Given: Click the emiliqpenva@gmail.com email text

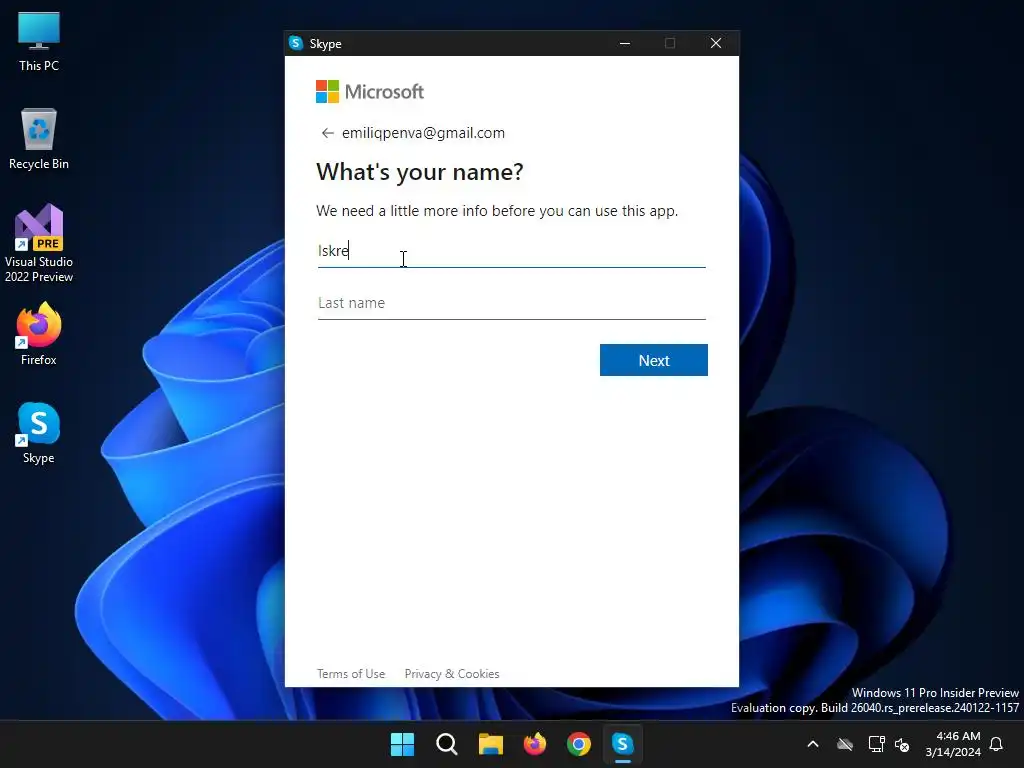Looking at the screenshot, I should pyautogui.click(x=423, y=133).
